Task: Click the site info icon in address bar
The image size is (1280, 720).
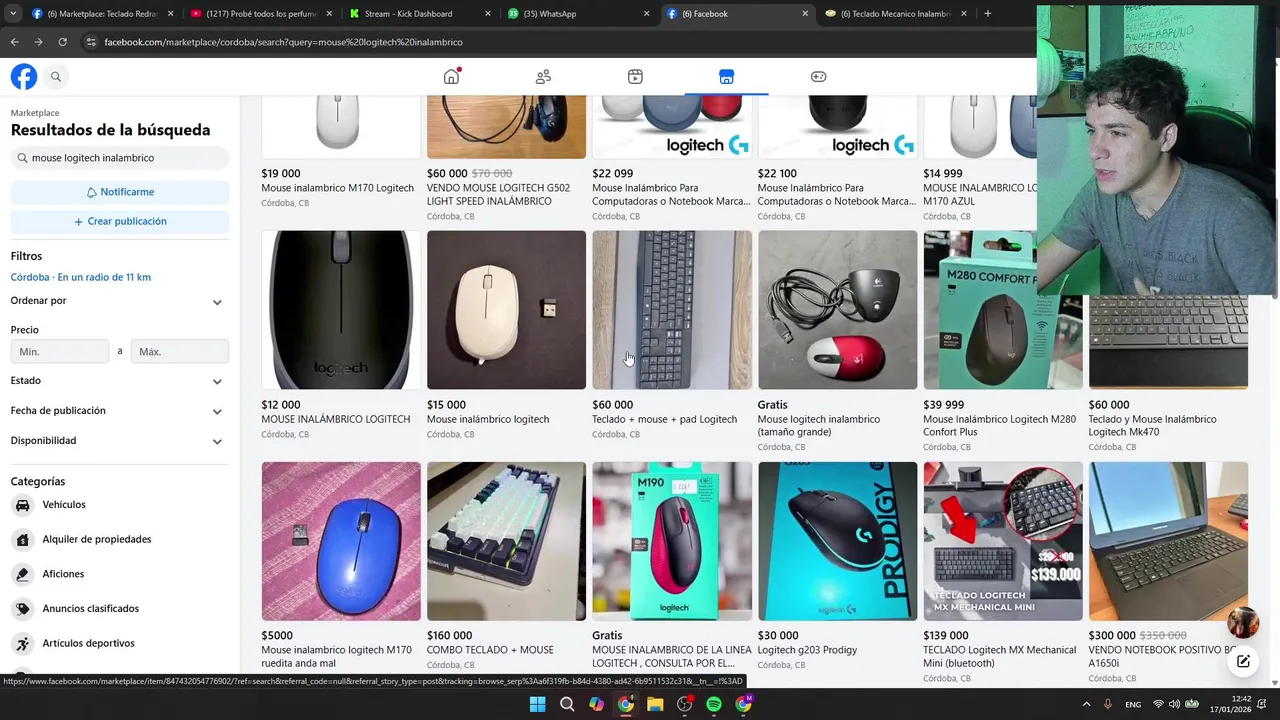Action: [x=91, y=42]
